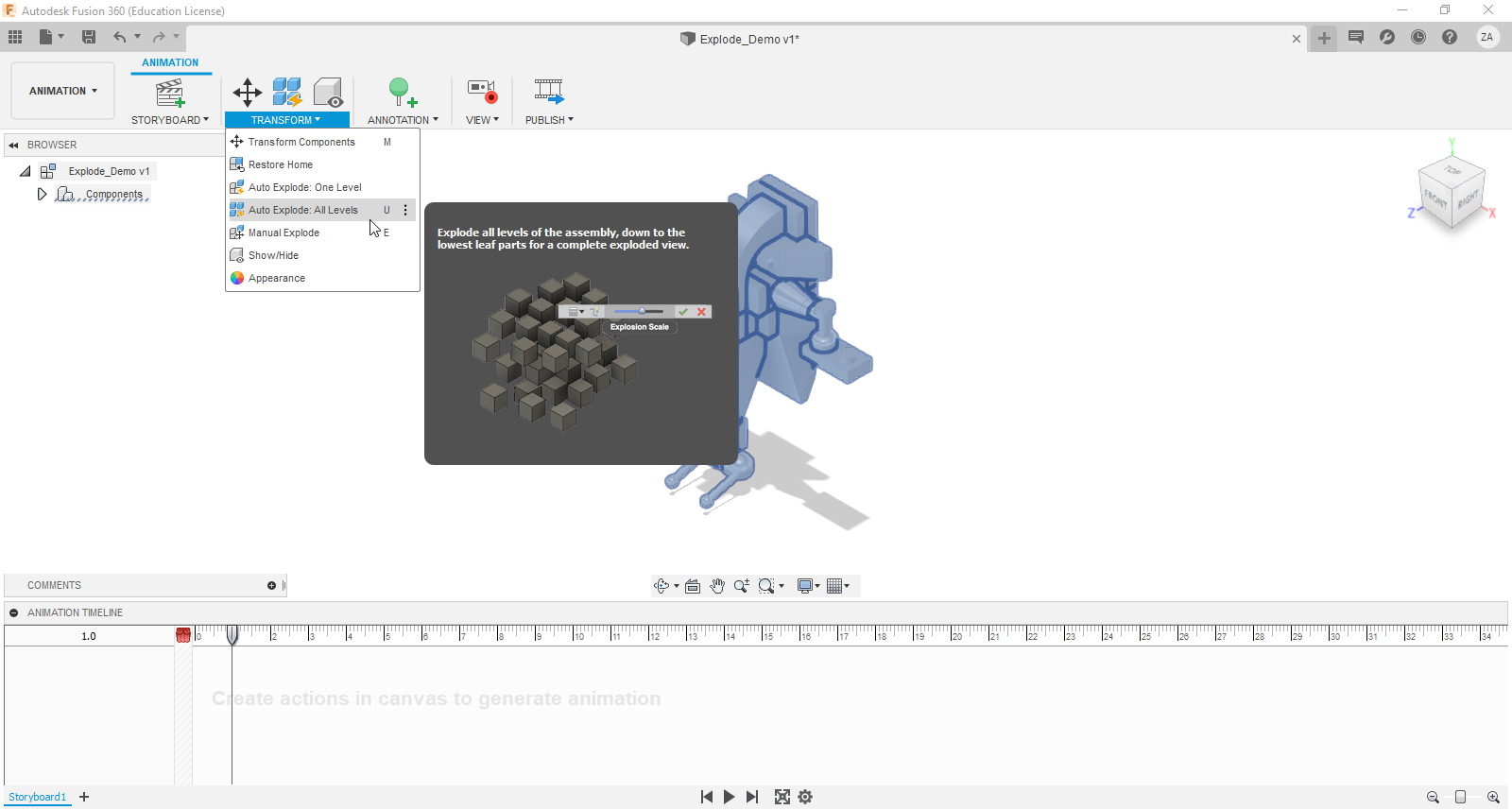Image resolution: width=1512 pixels, height=810 pixels.
Task: Go to end of storyboard
Action: [752, 797]
